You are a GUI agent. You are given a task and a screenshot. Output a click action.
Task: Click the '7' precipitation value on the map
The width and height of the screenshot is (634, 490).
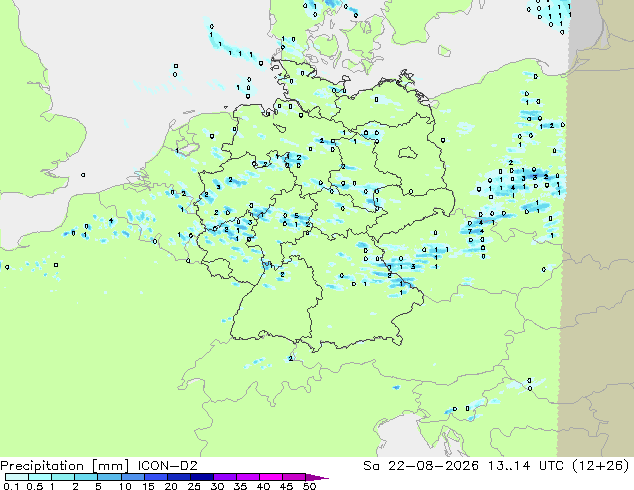[469, 232]
